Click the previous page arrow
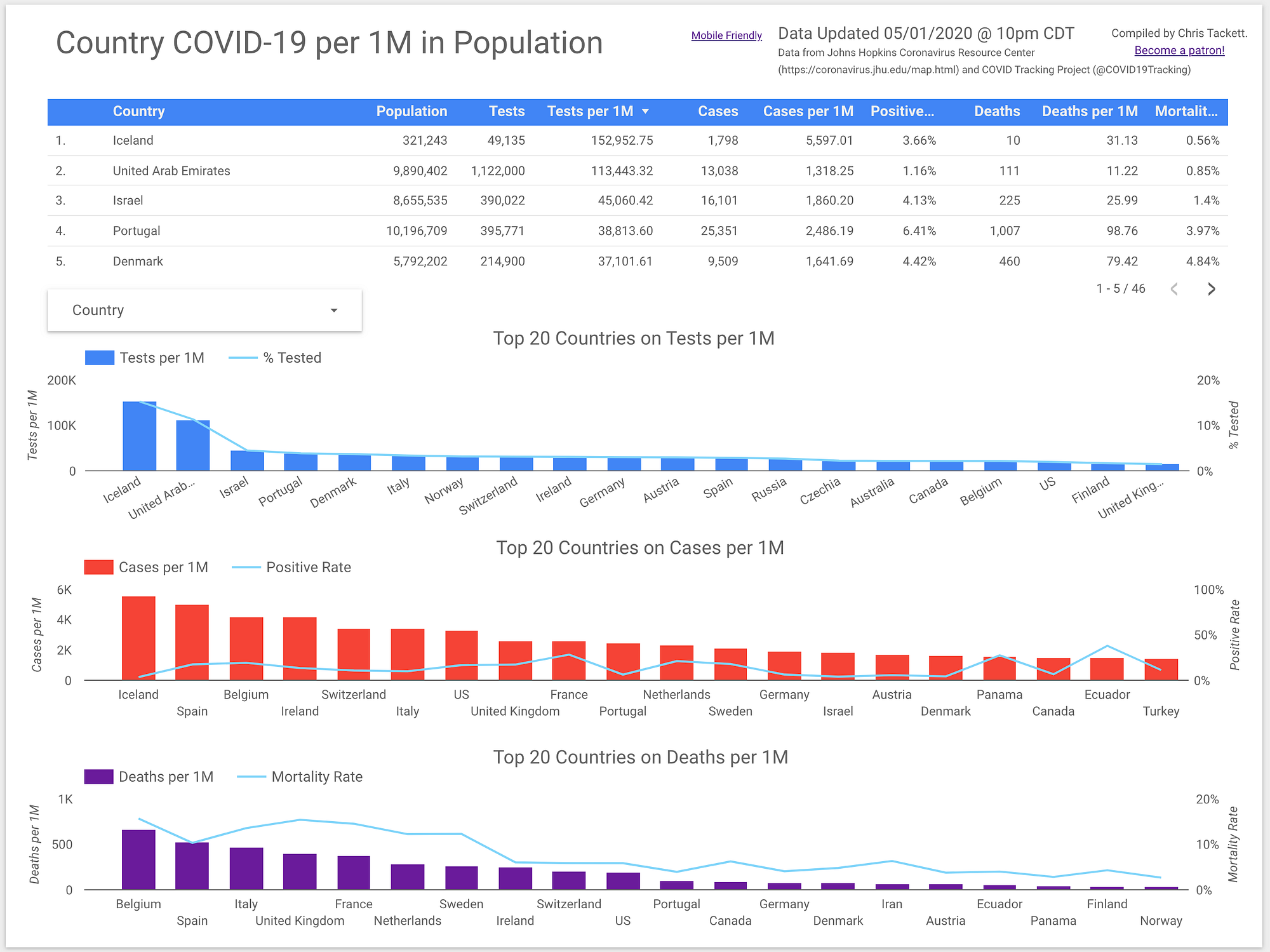Viewport: 1270px width, 952px height. (x=1174, y=289)
